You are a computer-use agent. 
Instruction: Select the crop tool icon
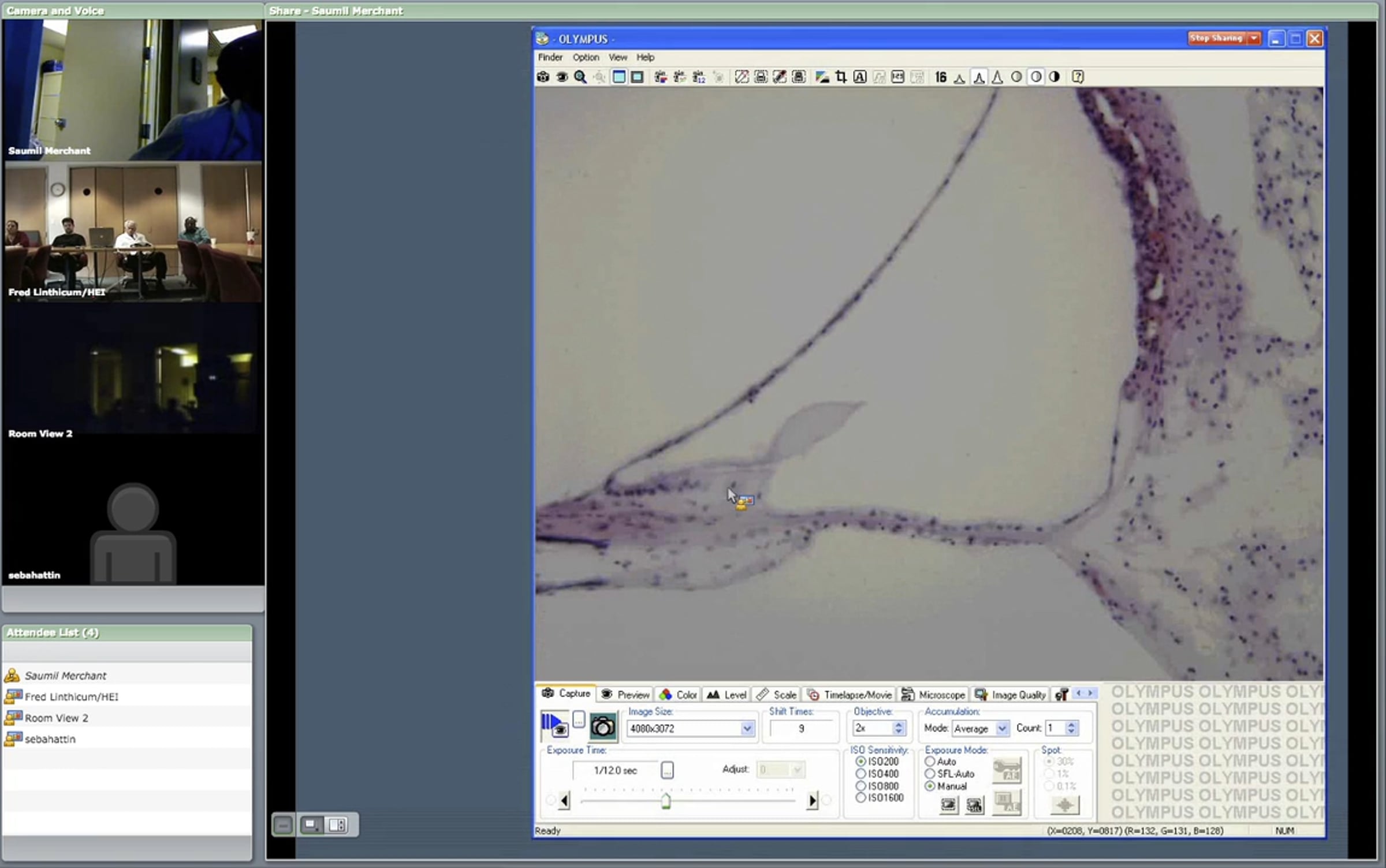pos(841,77)
